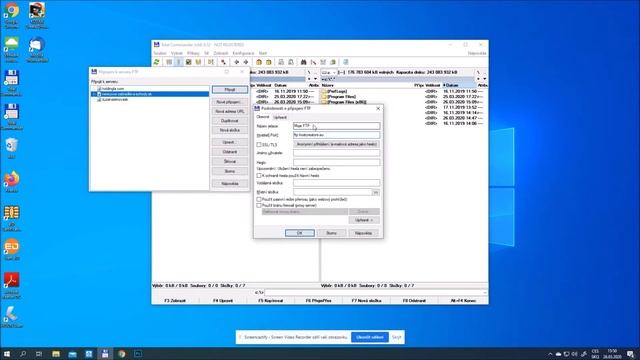Open the Adobe Acrobat desktop shortcut

[x=11, y=285]
